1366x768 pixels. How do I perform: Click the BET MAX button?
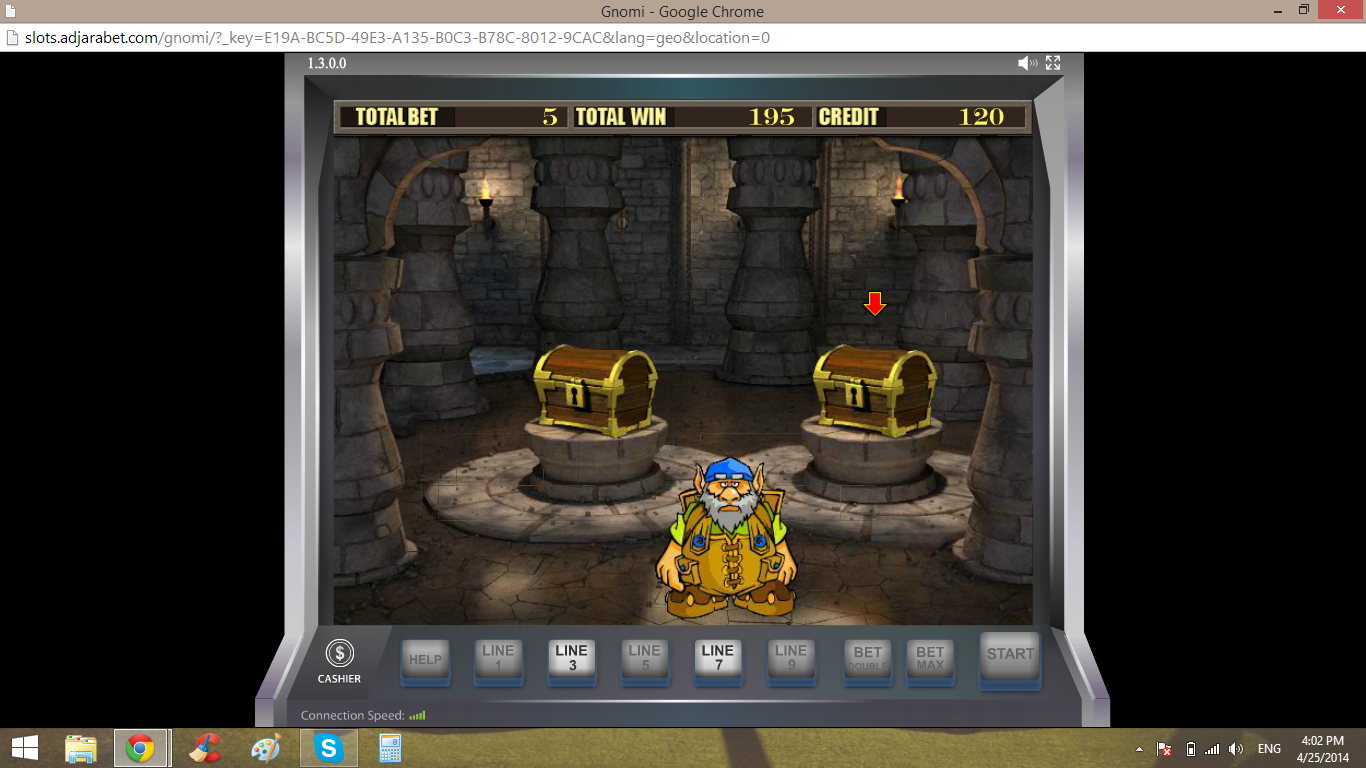tap(930, 661)
